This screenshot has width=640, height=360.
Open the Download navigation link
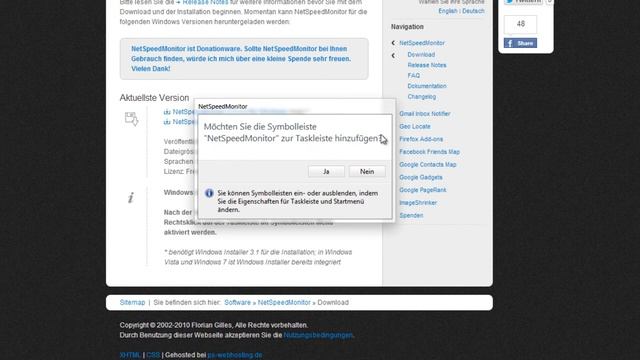[421, 54]
